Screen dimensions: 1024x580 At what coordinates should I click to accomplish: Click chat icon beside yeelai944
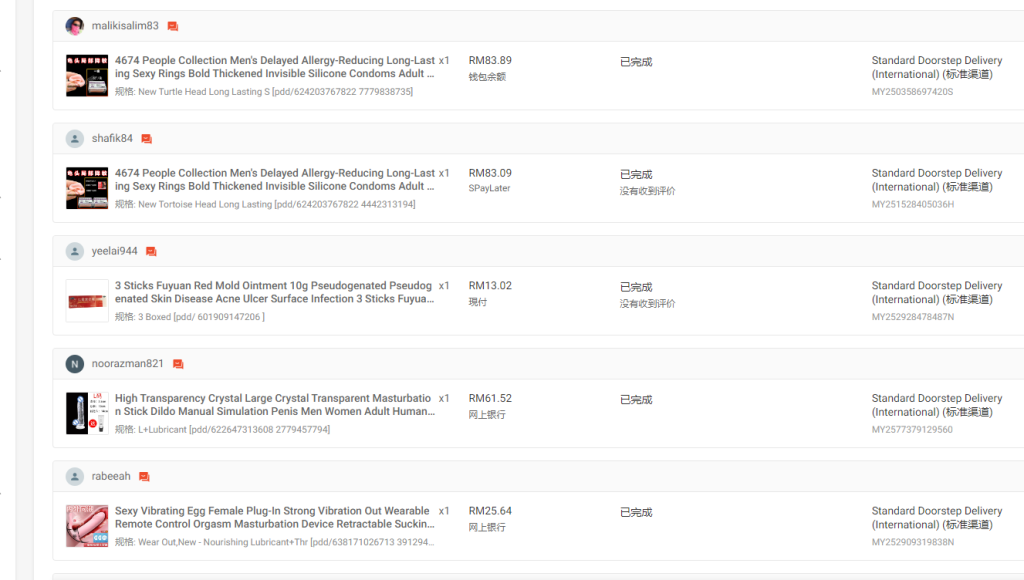[x=151, y=251]
